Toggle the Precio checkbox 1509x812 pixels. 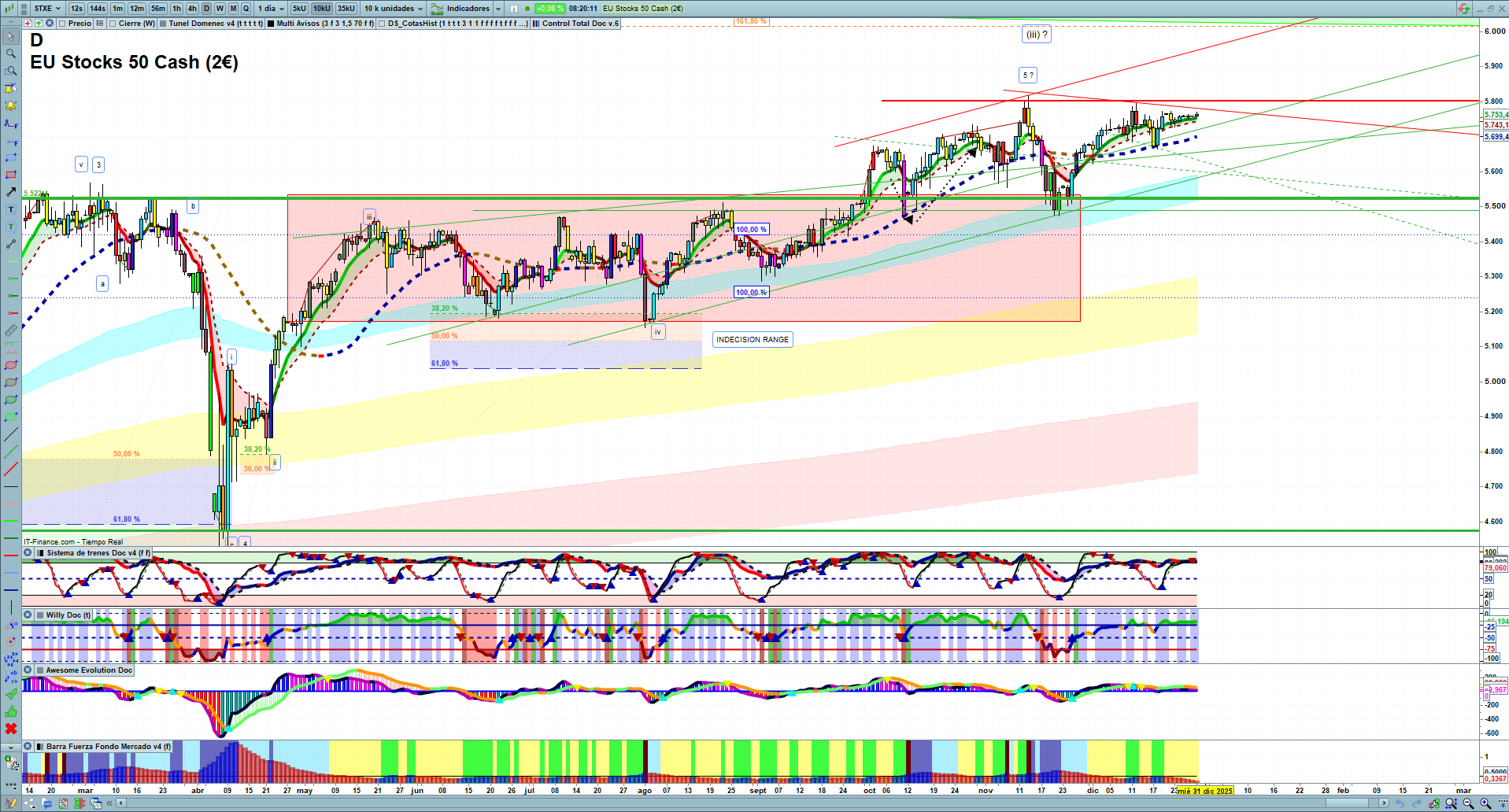coord(62,24)
